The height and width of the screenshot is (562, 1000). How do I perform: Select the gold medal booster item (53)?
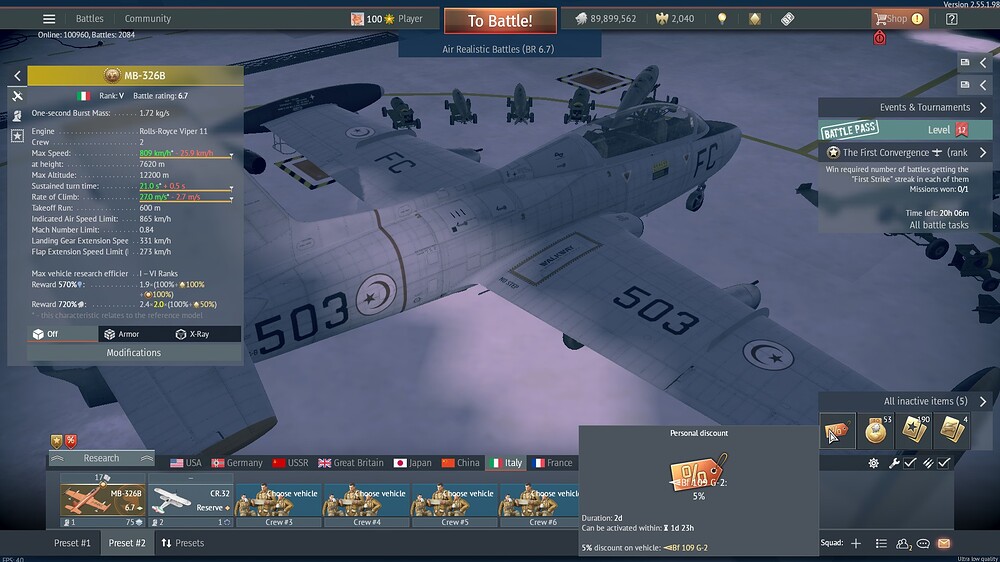click(875, 431)
